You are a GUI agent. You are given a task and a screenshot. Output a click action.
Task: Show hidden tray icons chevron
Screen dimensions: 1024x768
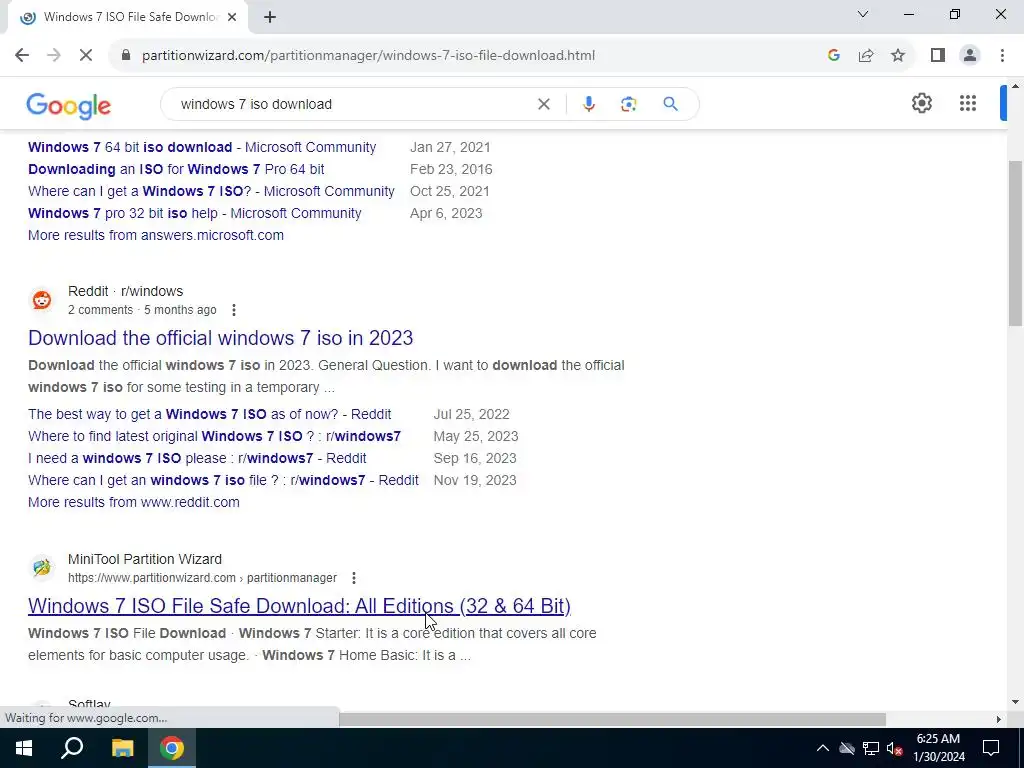tap(823, 748)
